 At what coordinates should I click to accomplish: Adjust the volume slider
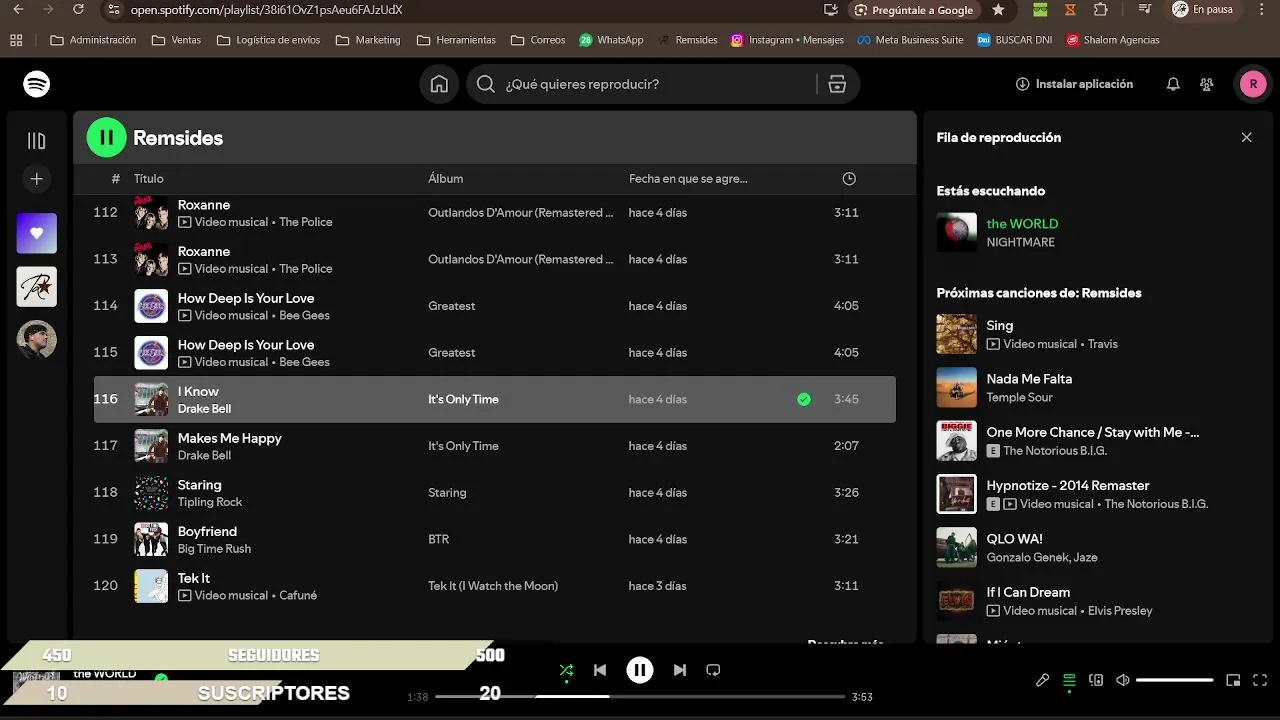point(1175,680)
